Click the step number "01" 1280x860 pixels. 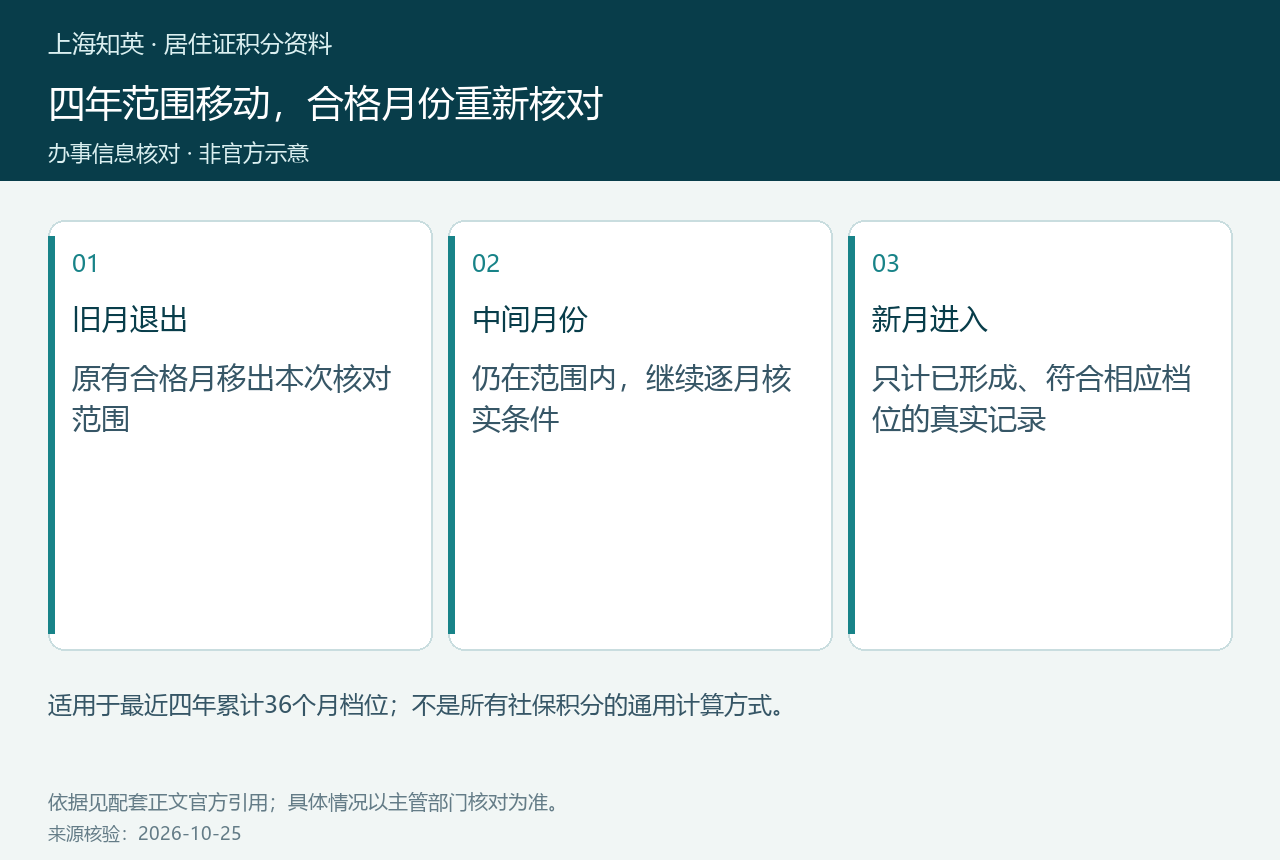point(86,263)
